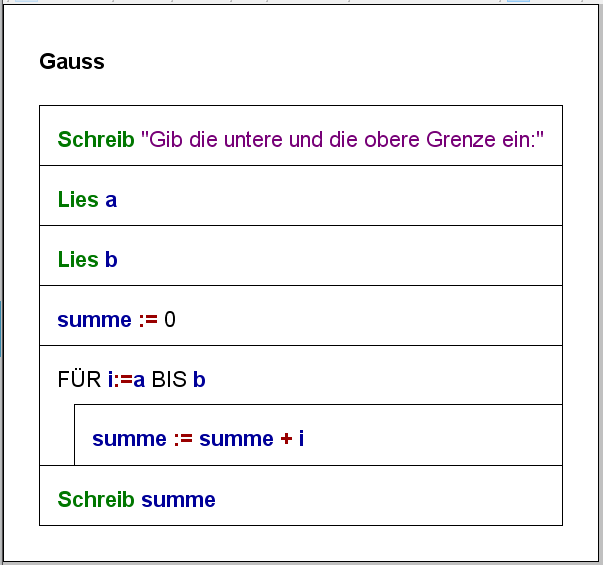The height and width of the screenshot is (565, 603).
Task: Select the FÜR loop header
Action: pyautogui.click(x=301, y=375)
